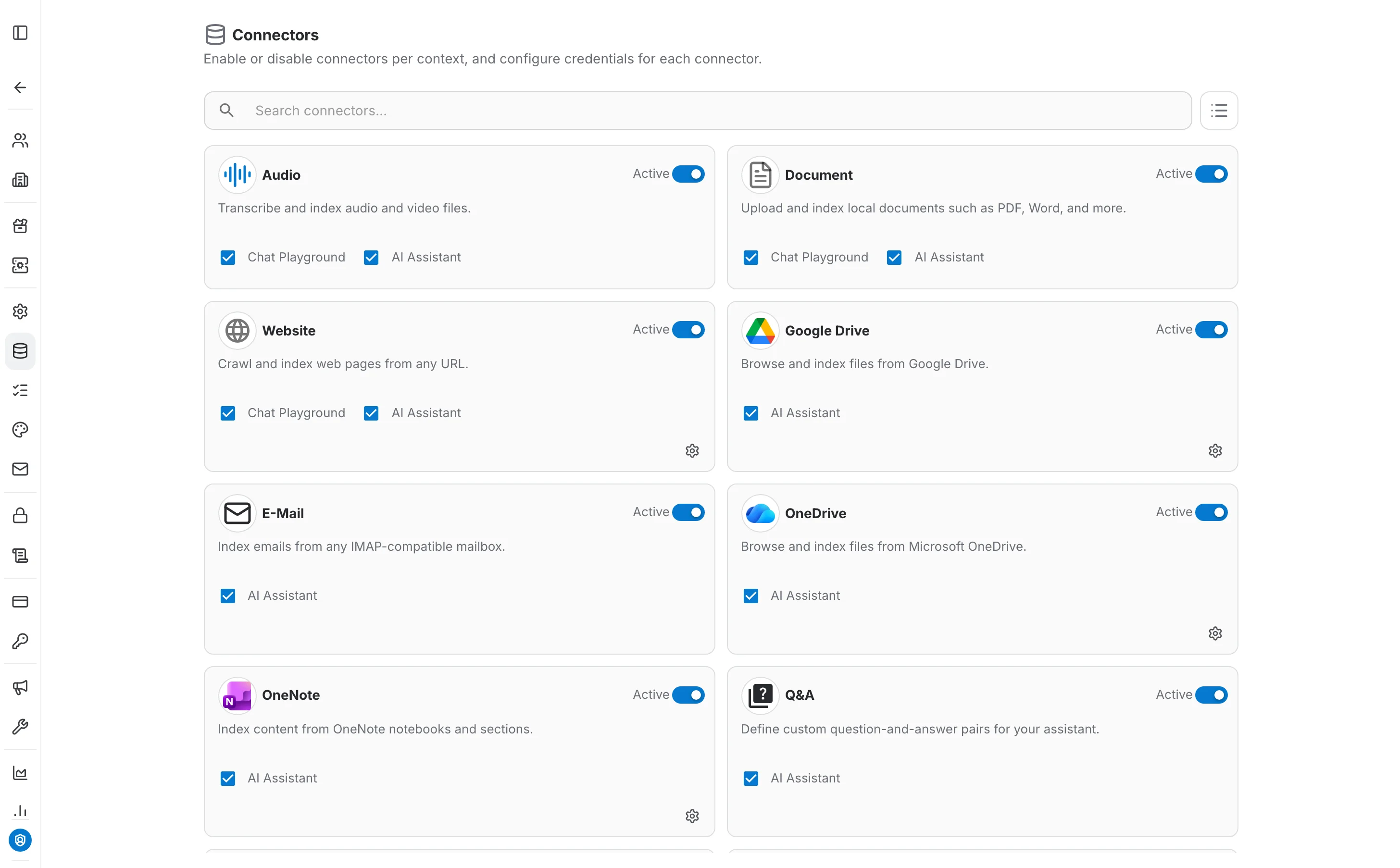1400x868 pixels.
Task: Open the connectors database icon in the sidebar
Action: click(20, 351)
